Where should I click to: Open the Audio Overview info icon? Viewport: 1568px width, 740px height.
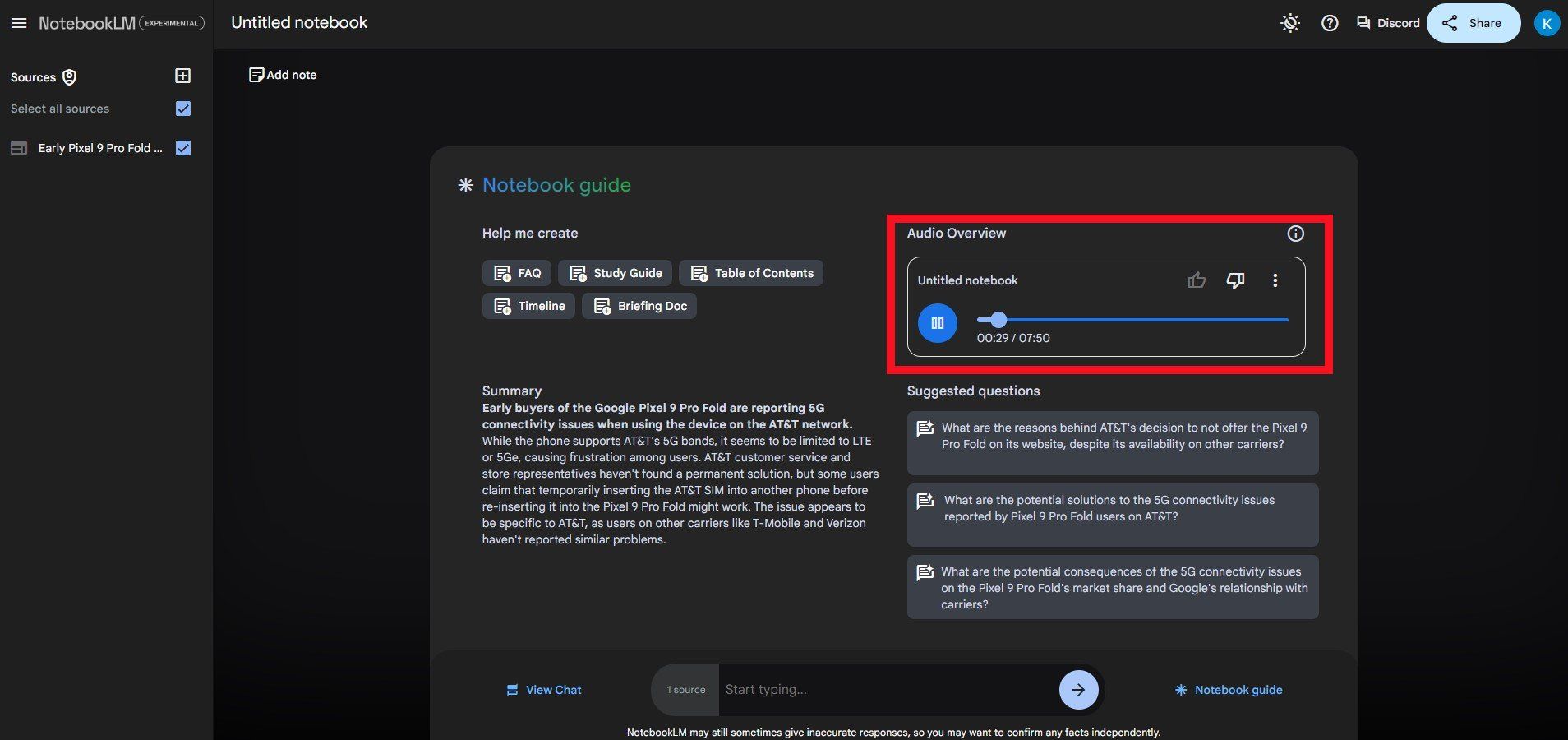(1296, 234)
